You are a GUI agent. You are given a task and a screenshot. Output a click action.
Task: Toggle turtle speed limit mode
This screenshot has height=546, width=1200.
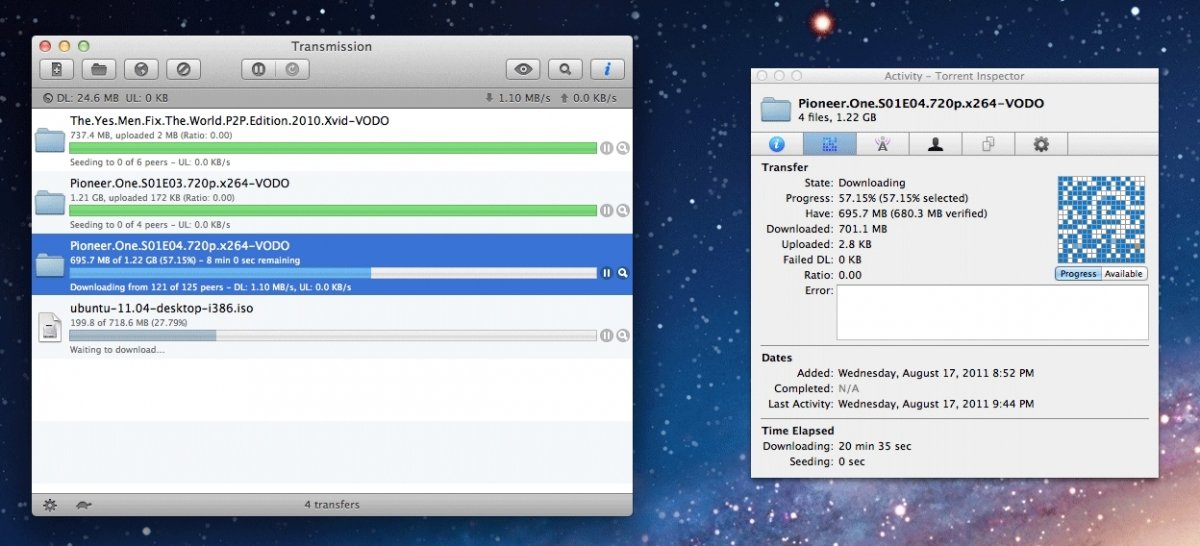tap(83, 505)
